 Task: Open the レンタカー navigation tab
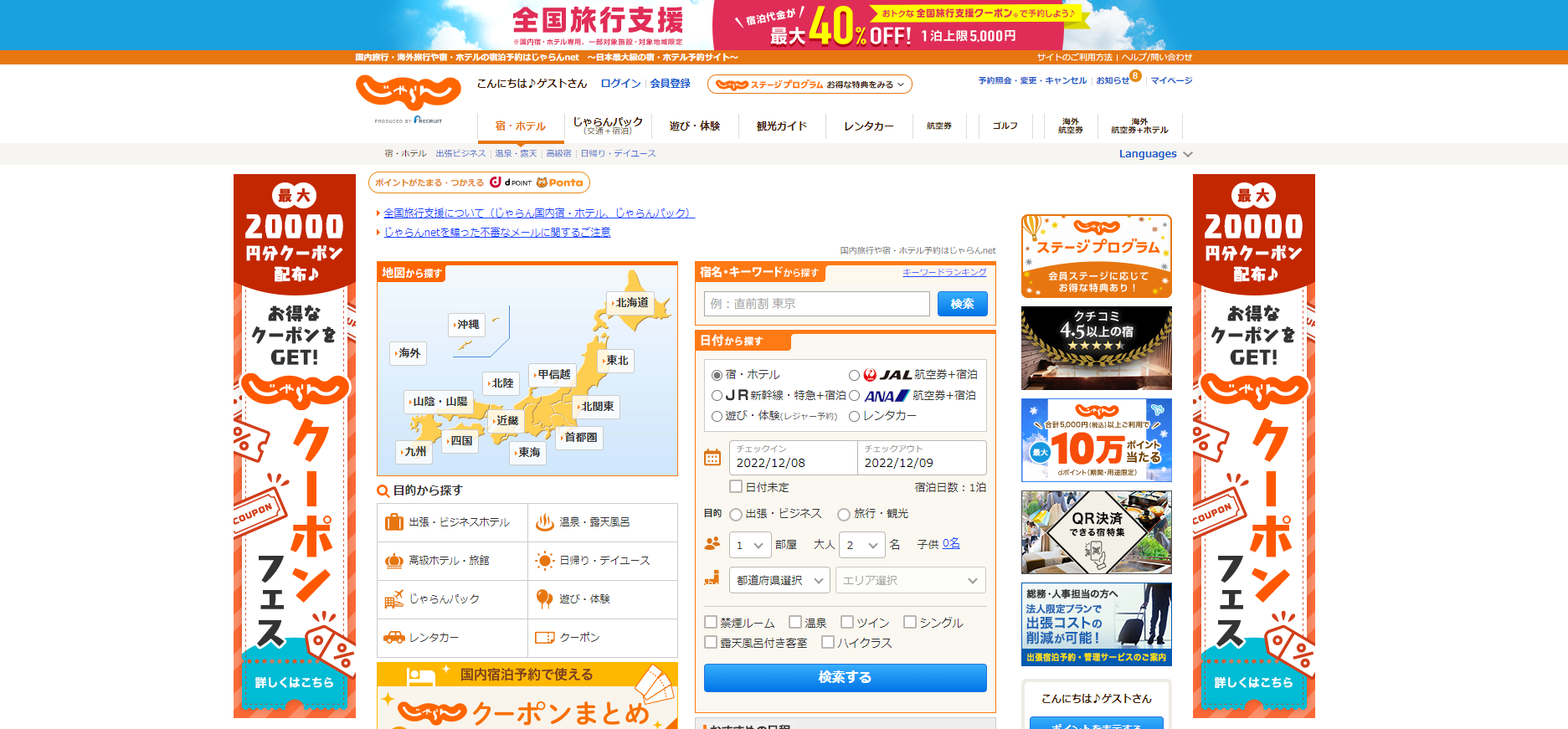pyautogui.click(x=869, y=126)
